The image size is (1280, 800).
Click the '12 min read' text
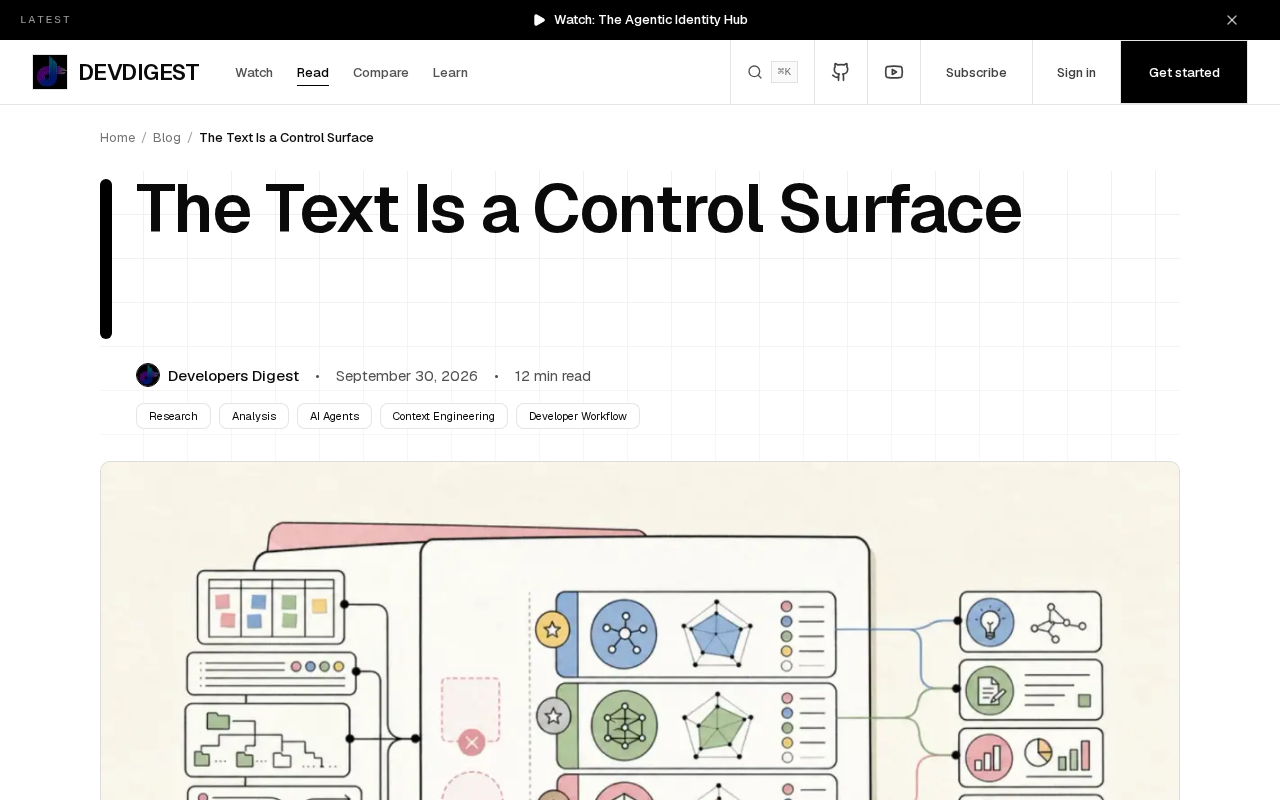pos(553,376)
